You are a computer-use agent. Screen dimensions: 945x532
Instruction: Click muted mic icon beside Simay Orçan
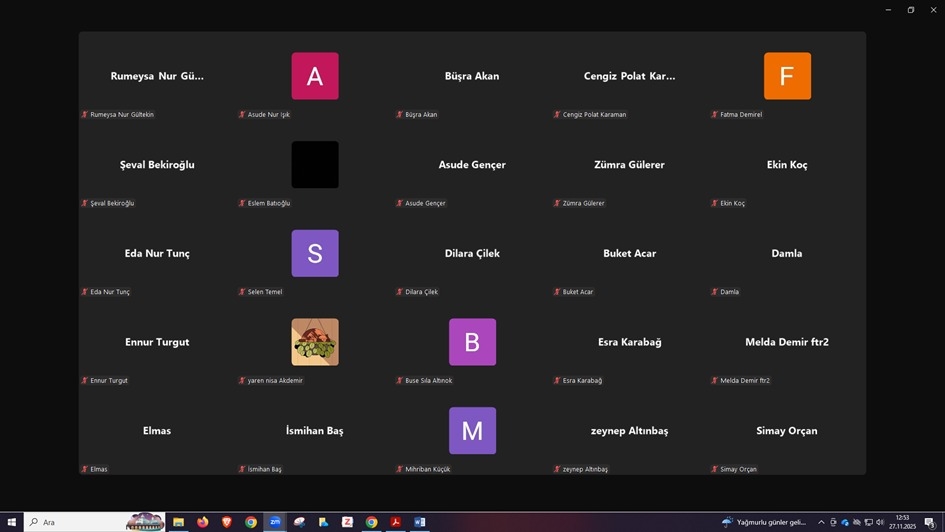pyautogui.click(x=715, y=469)
